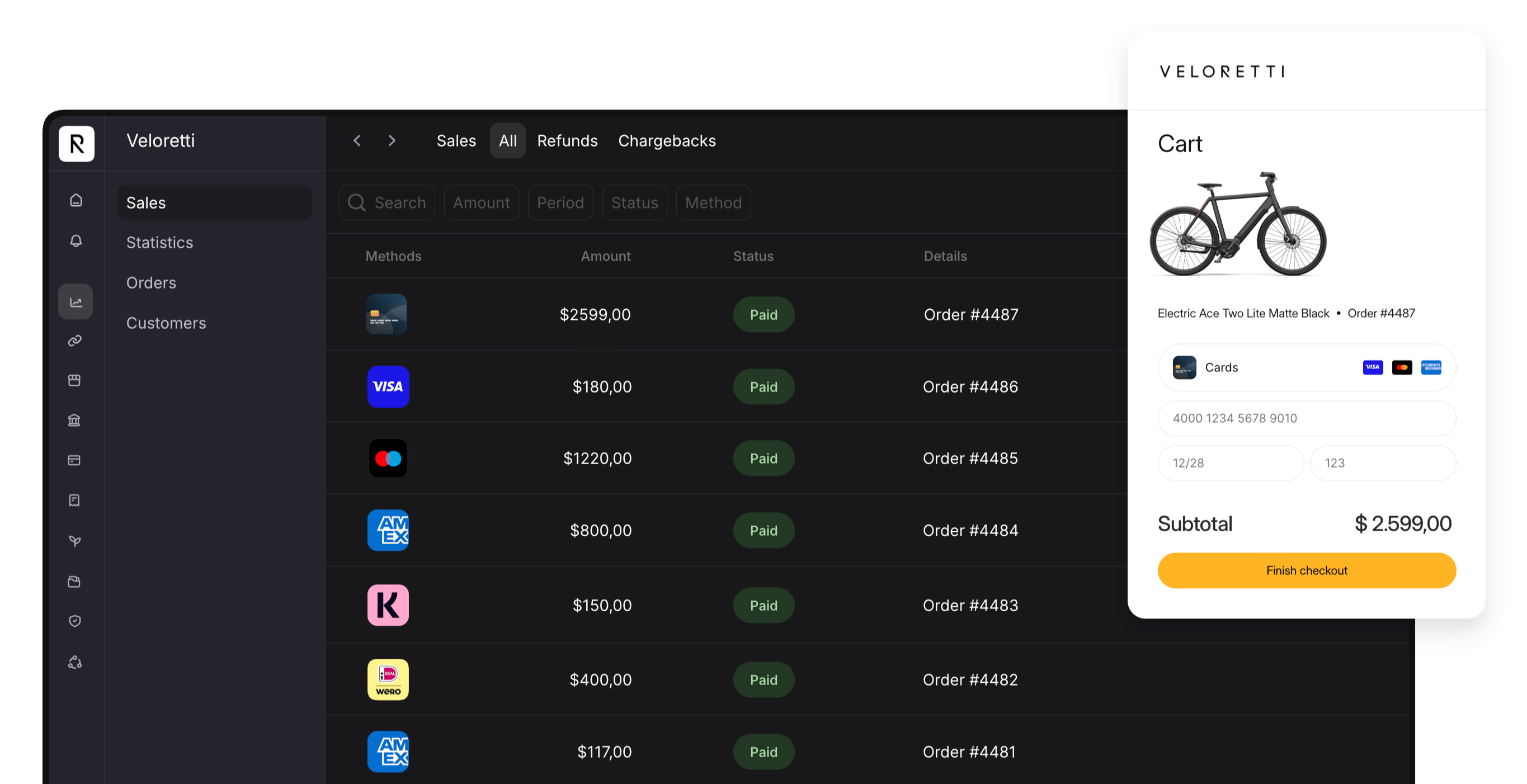Screen dimensions: 1527x784
Task: Open the Period filter dropdown
Action: click(x=559, y=202)
